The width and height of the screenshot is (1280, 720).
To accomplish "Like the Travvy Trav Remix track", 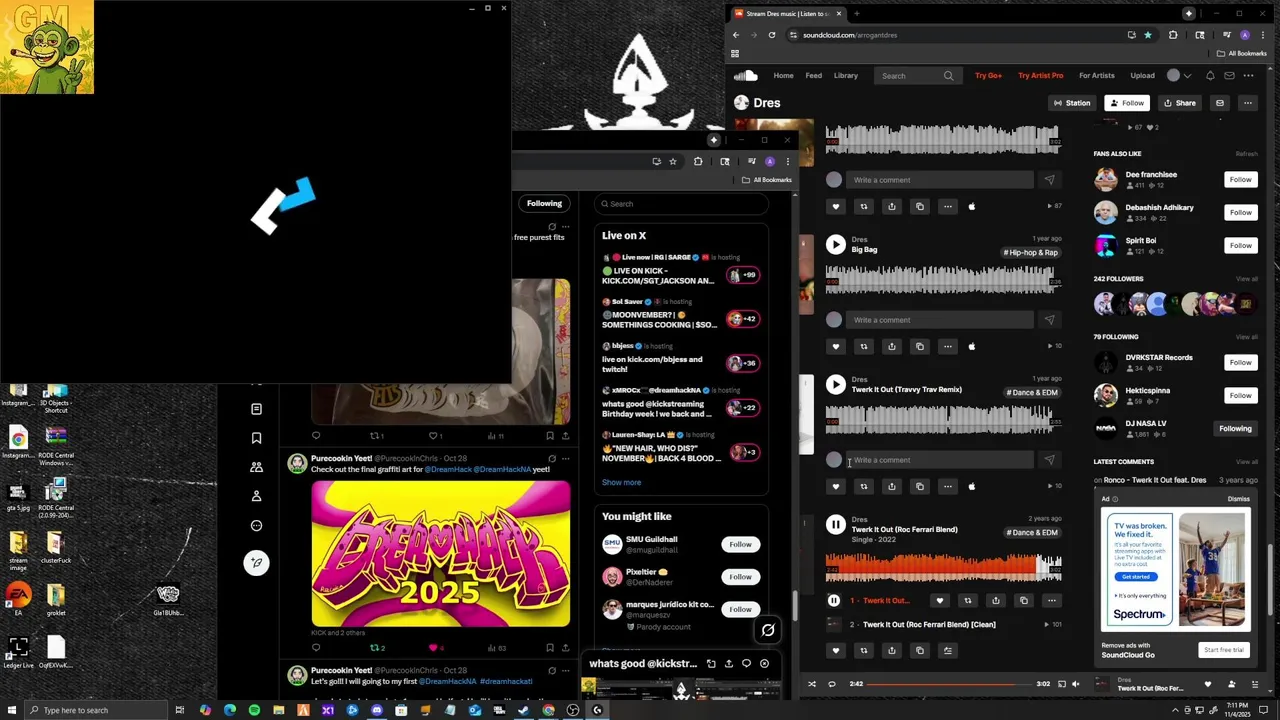I will 836,486.
